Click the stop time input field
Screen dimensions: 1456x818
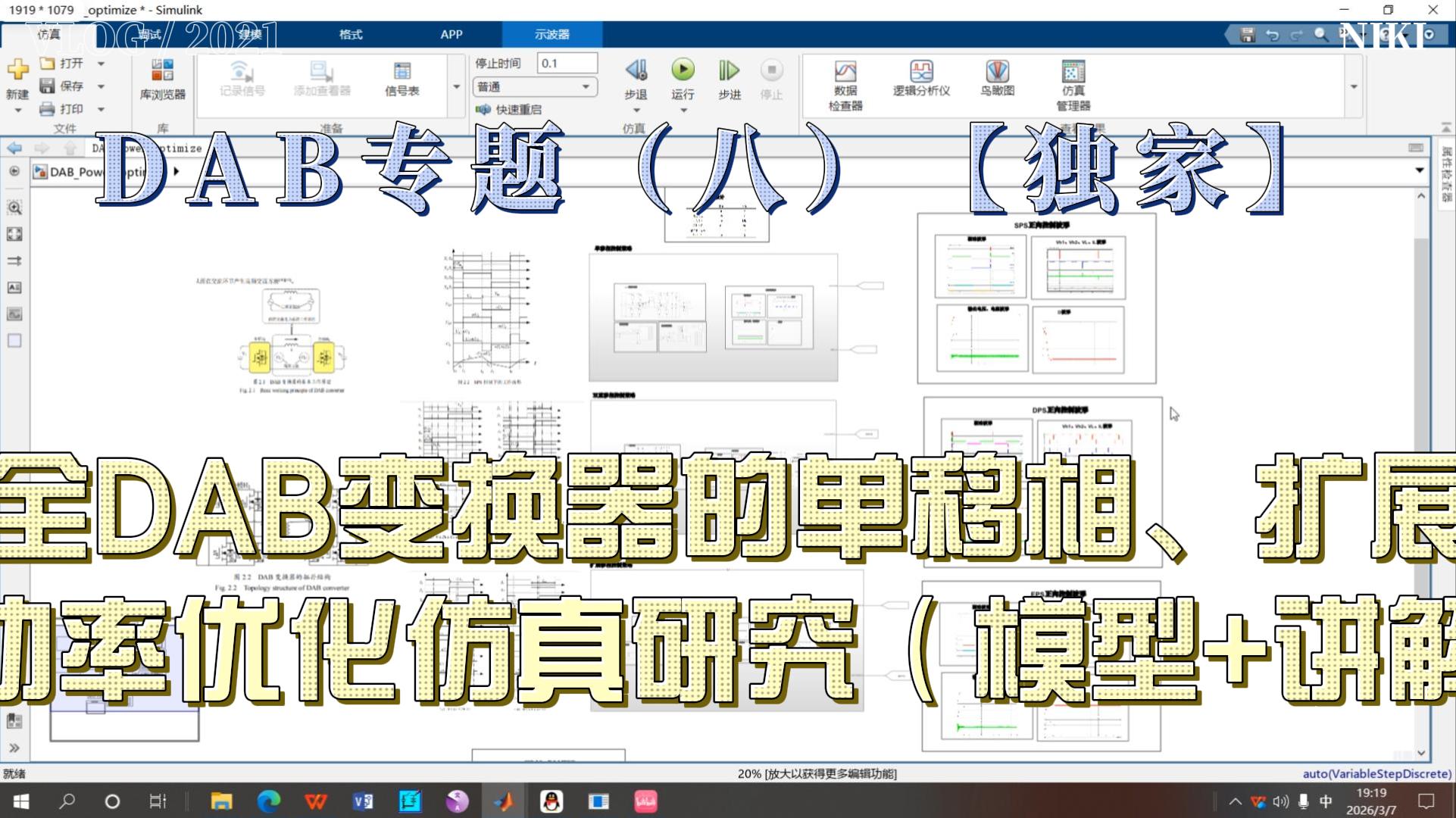coord(566,63)
